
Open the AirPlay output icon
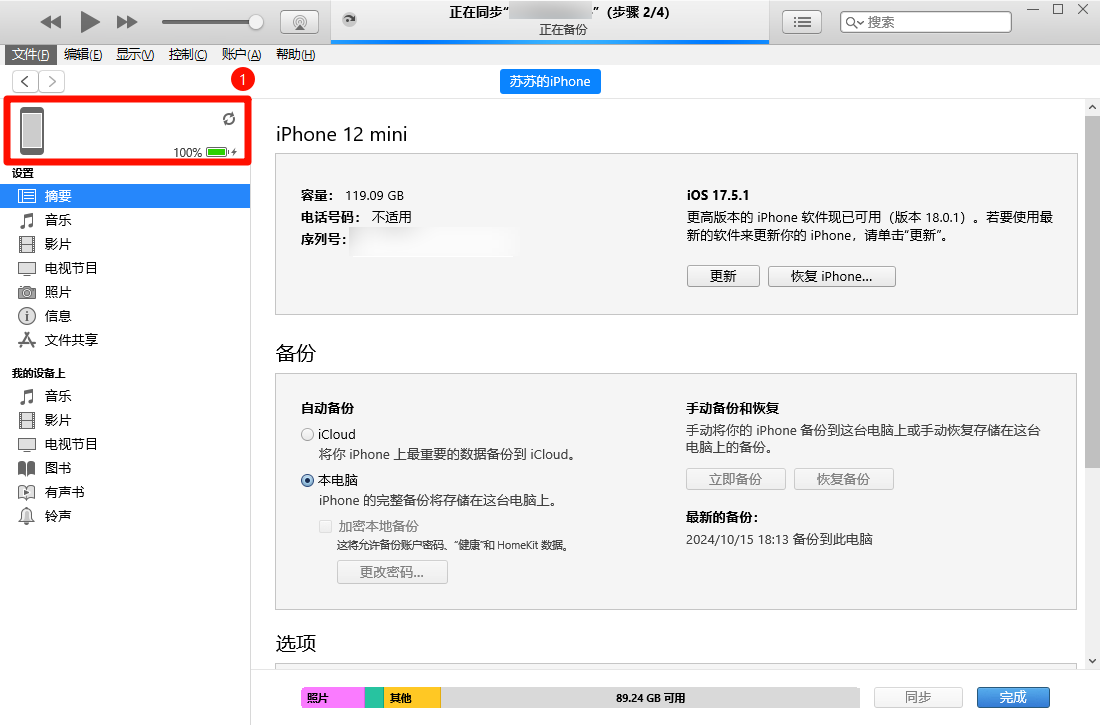[300, 22]
